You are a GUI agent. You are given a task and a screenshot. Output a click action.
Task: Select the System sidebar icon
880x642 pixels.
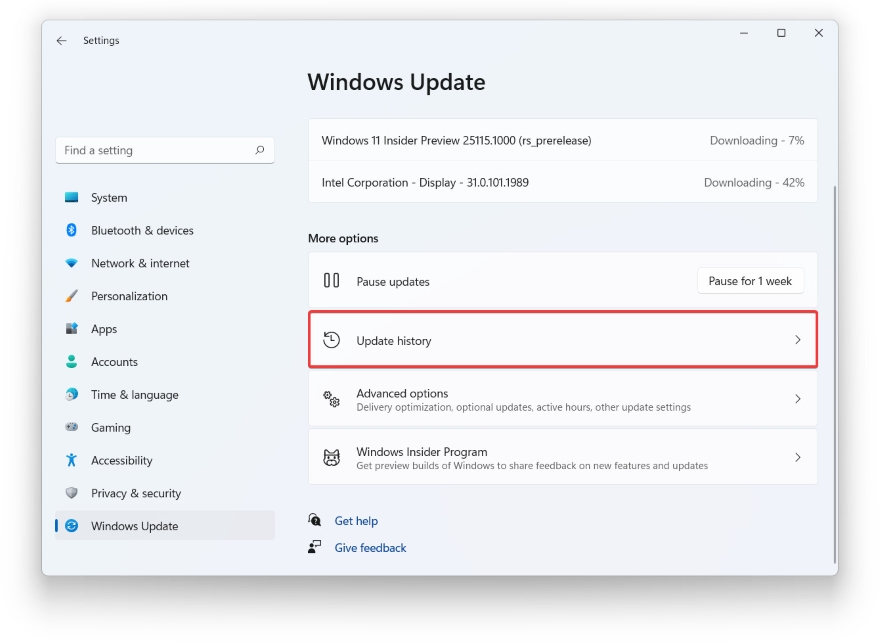[74, 197]
